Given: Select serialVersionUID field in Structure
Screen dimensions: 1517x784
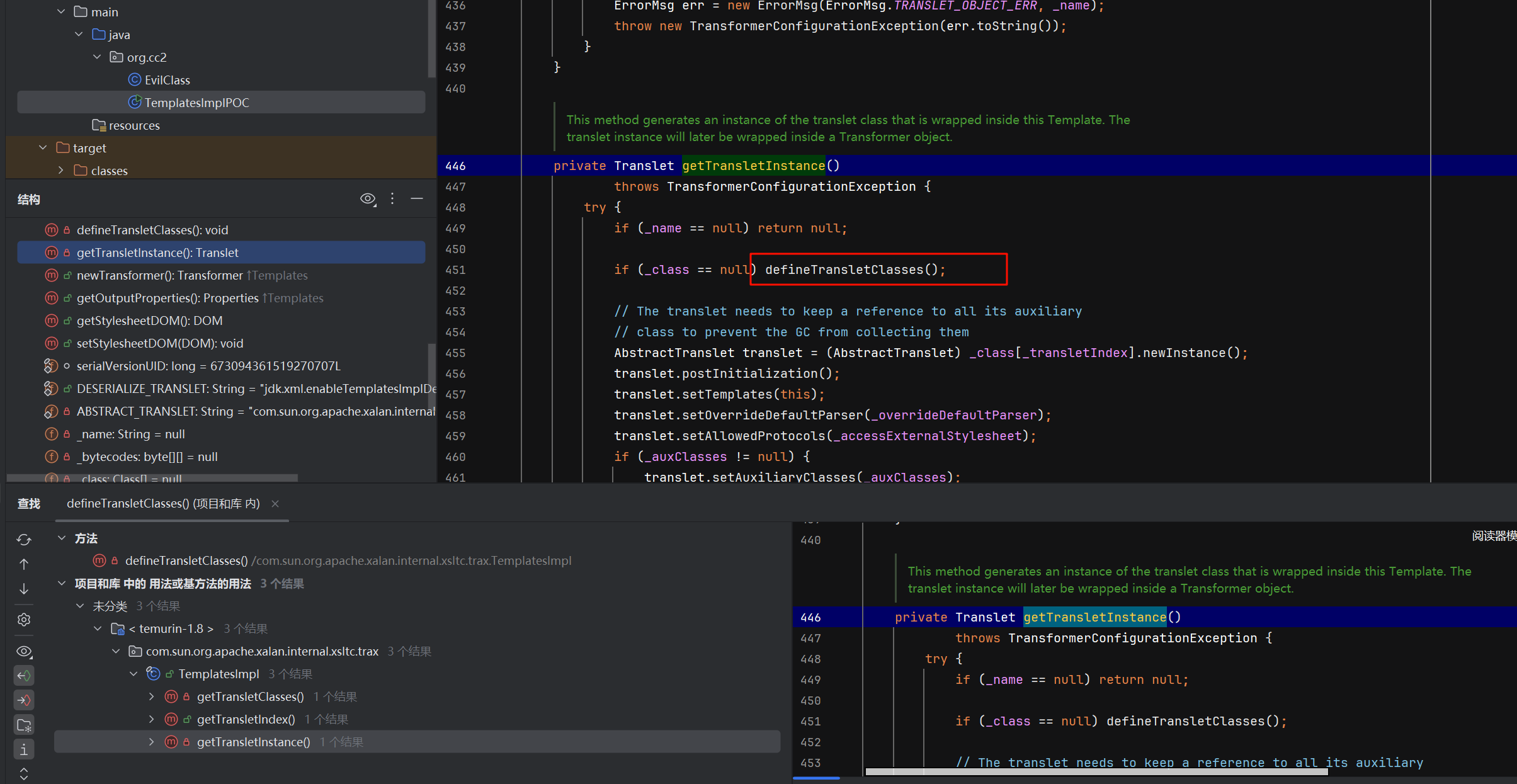Looking at the screenshot, I should (x=208, y=366).
